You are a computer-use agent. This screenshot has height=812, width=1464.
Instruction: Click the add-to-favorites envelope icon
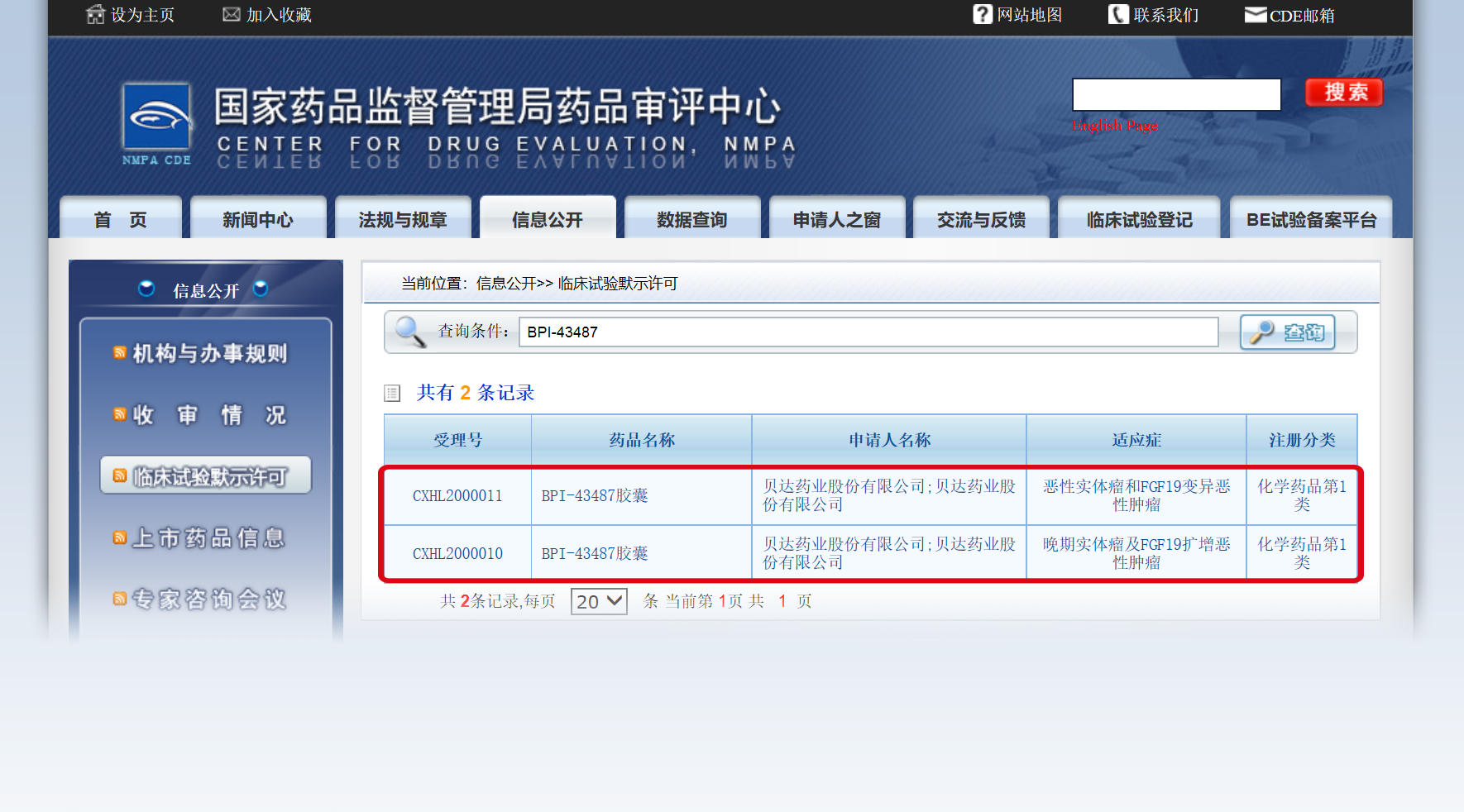click(x=232, y=14)
